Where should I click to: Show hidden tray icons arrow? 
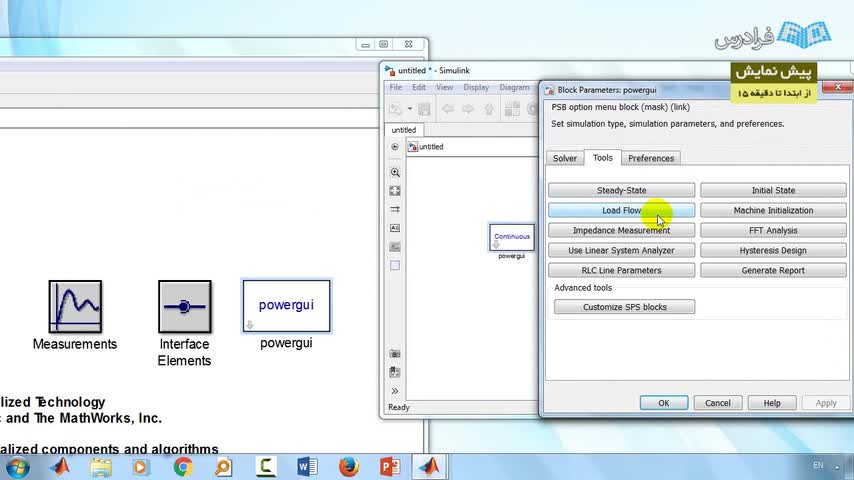pos(837,467)
